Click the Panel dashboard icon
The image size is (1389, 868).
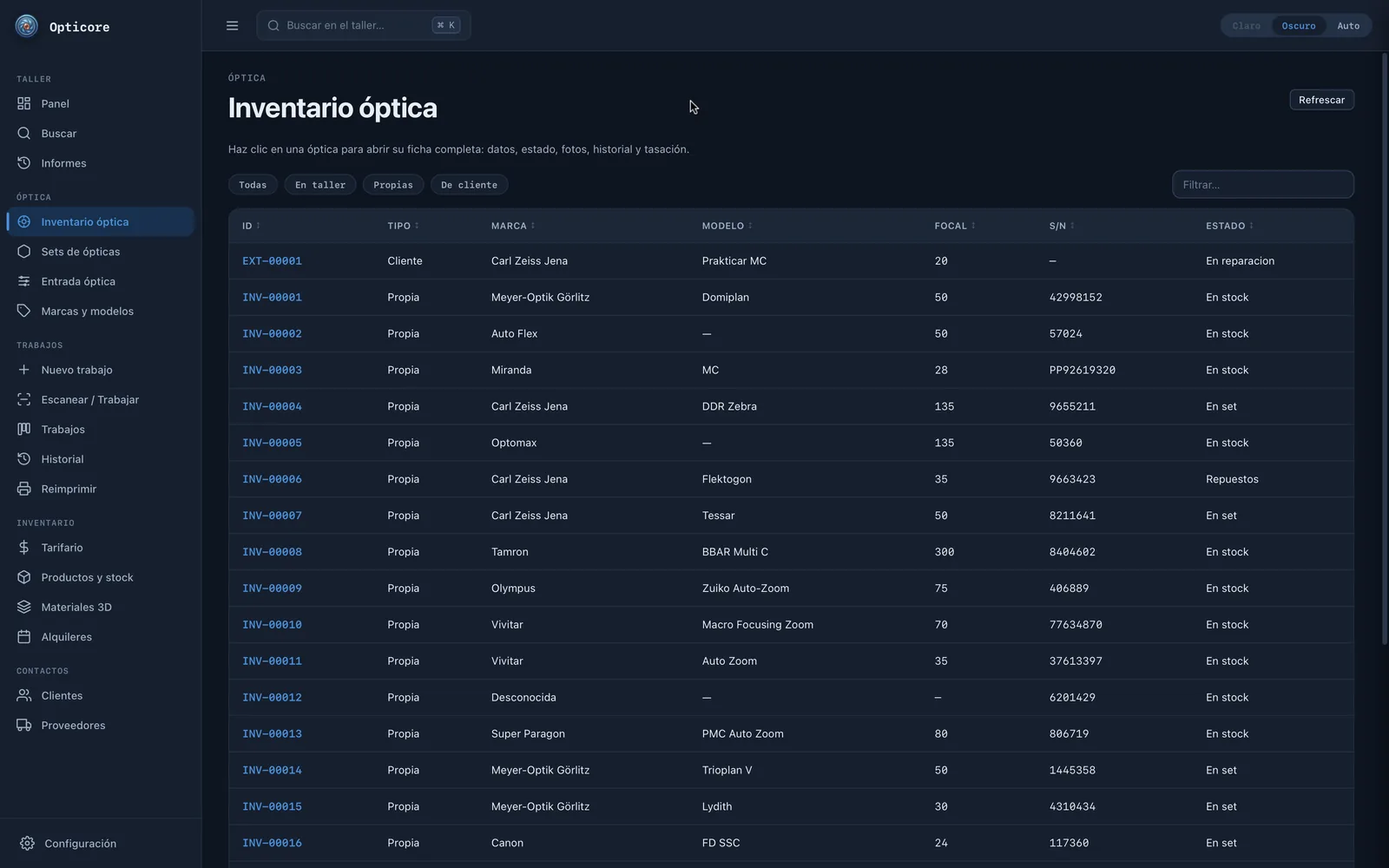23,103
